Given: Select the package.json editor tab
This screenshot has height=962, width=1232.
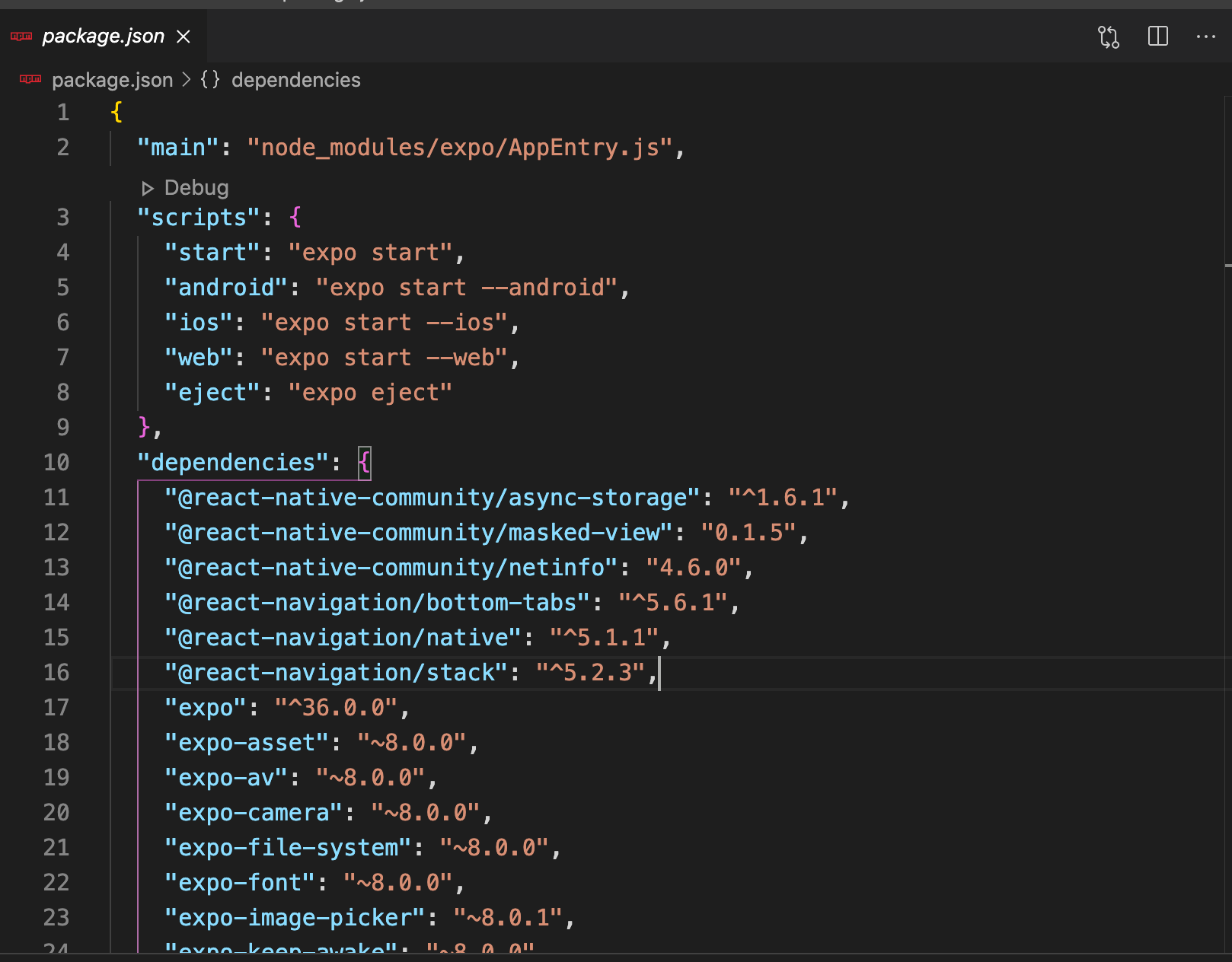Looking at the screenshot, I should 103,36.
